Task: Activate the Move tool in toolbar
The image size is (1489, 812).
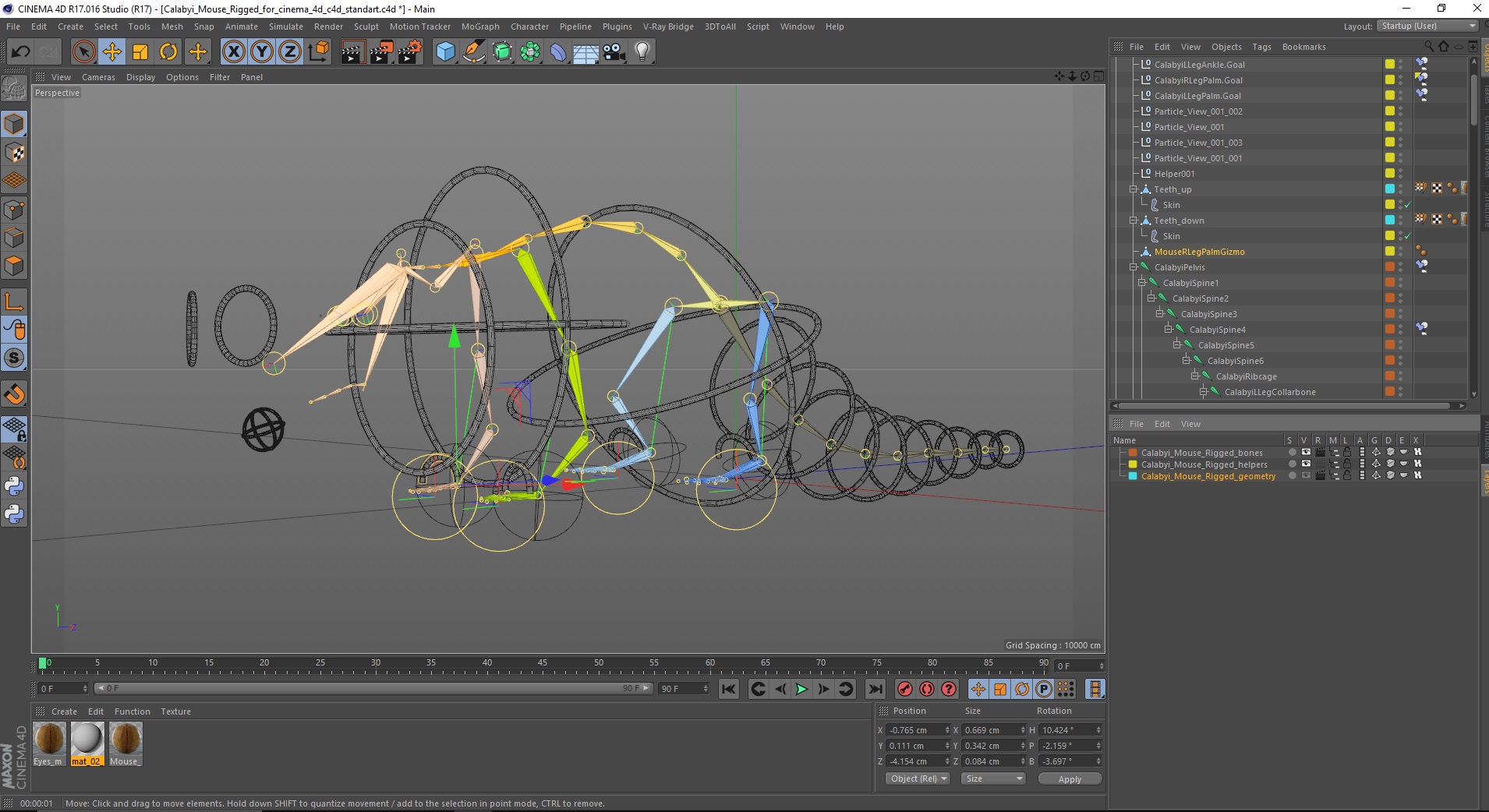Action: pos(112,52)
